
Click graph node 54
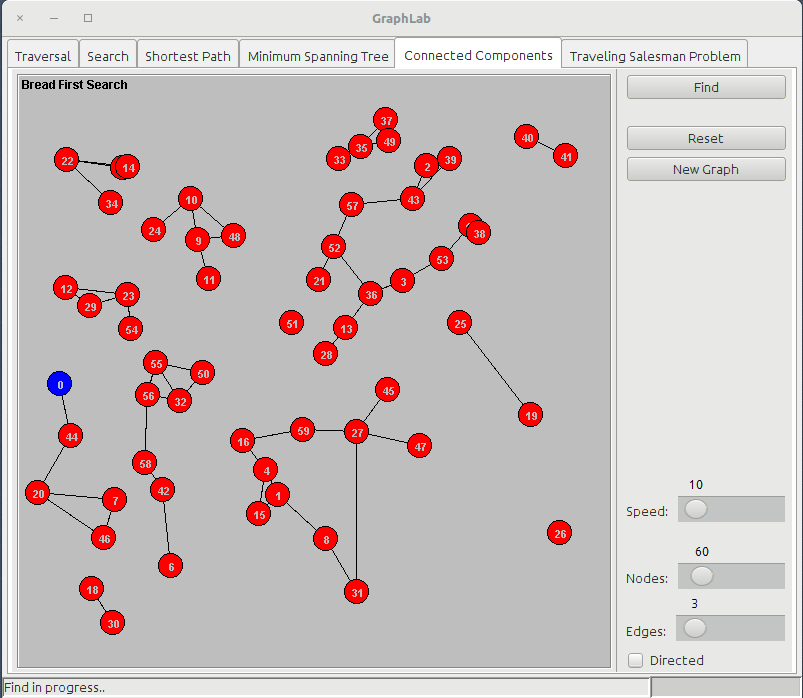(131, 329)
